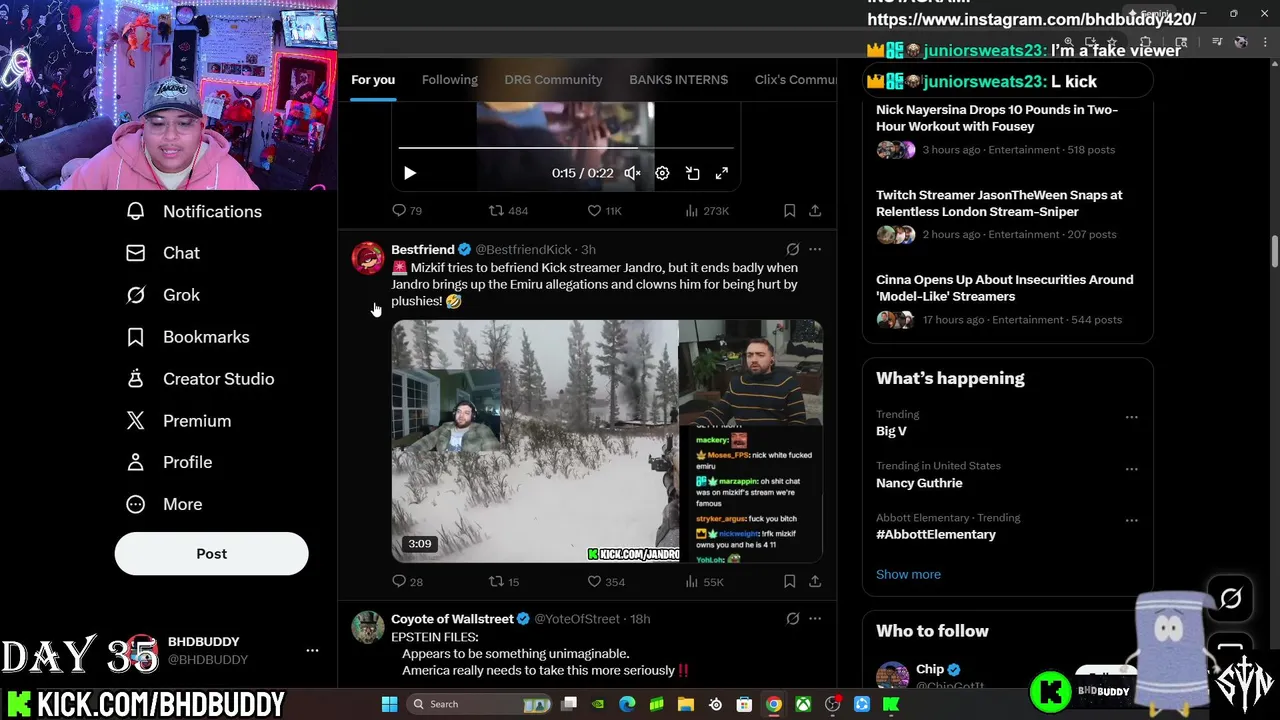Like the video post with 11K likes
Screen dimensions: 1280x720
[x=604, y=210]
